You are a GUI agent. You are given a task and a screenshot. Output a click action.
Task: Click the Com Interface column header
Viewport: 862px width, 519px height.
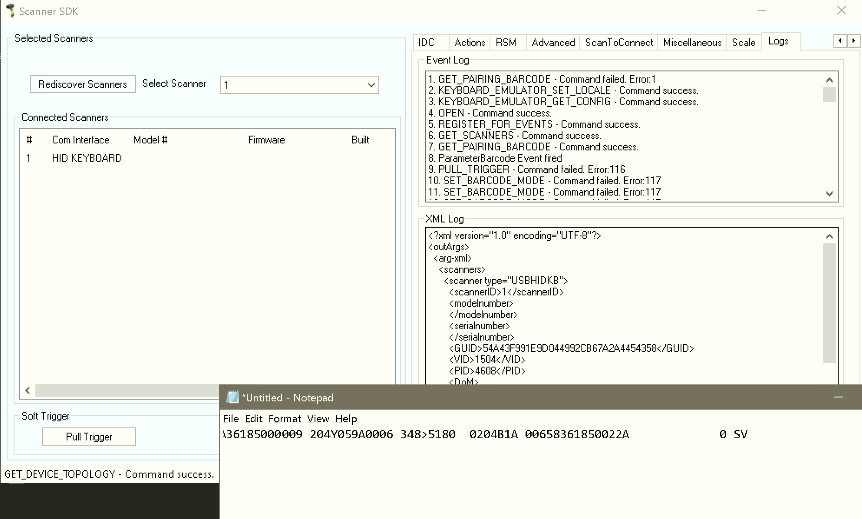coord(81,140)
